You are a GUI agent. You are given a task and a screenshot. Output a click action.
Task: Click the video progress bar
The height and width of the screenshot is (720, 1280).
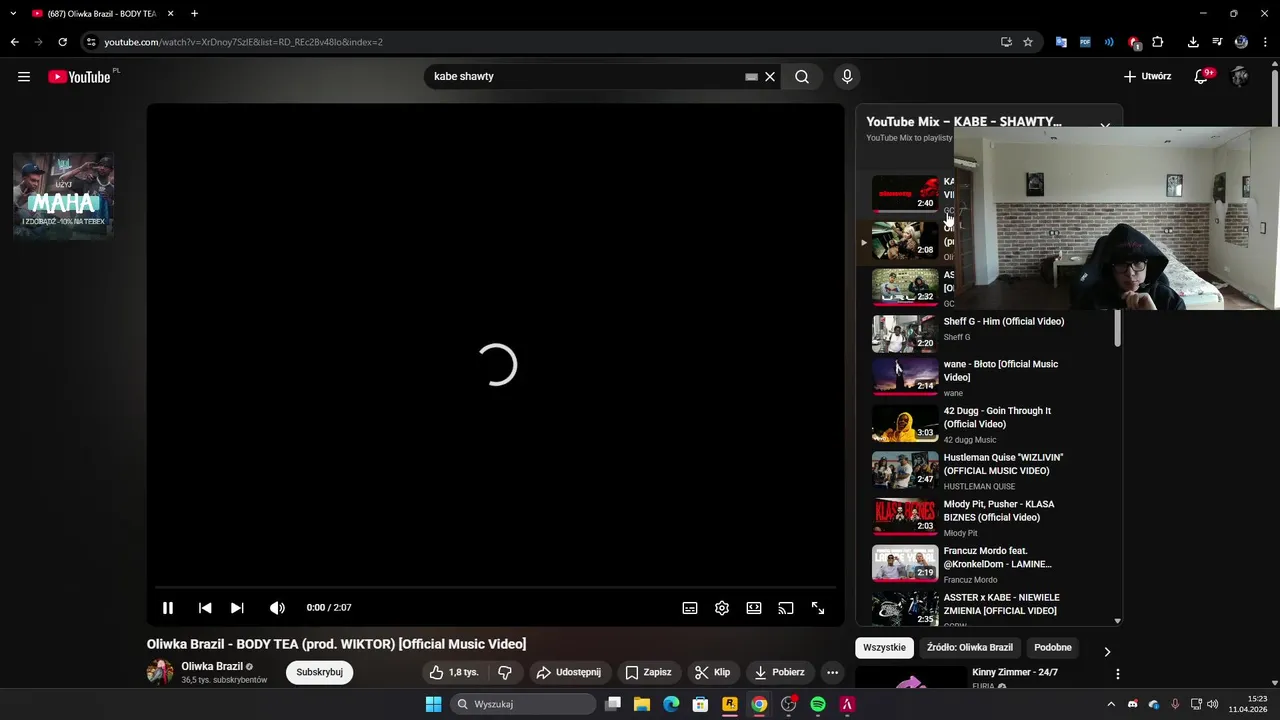495,588
